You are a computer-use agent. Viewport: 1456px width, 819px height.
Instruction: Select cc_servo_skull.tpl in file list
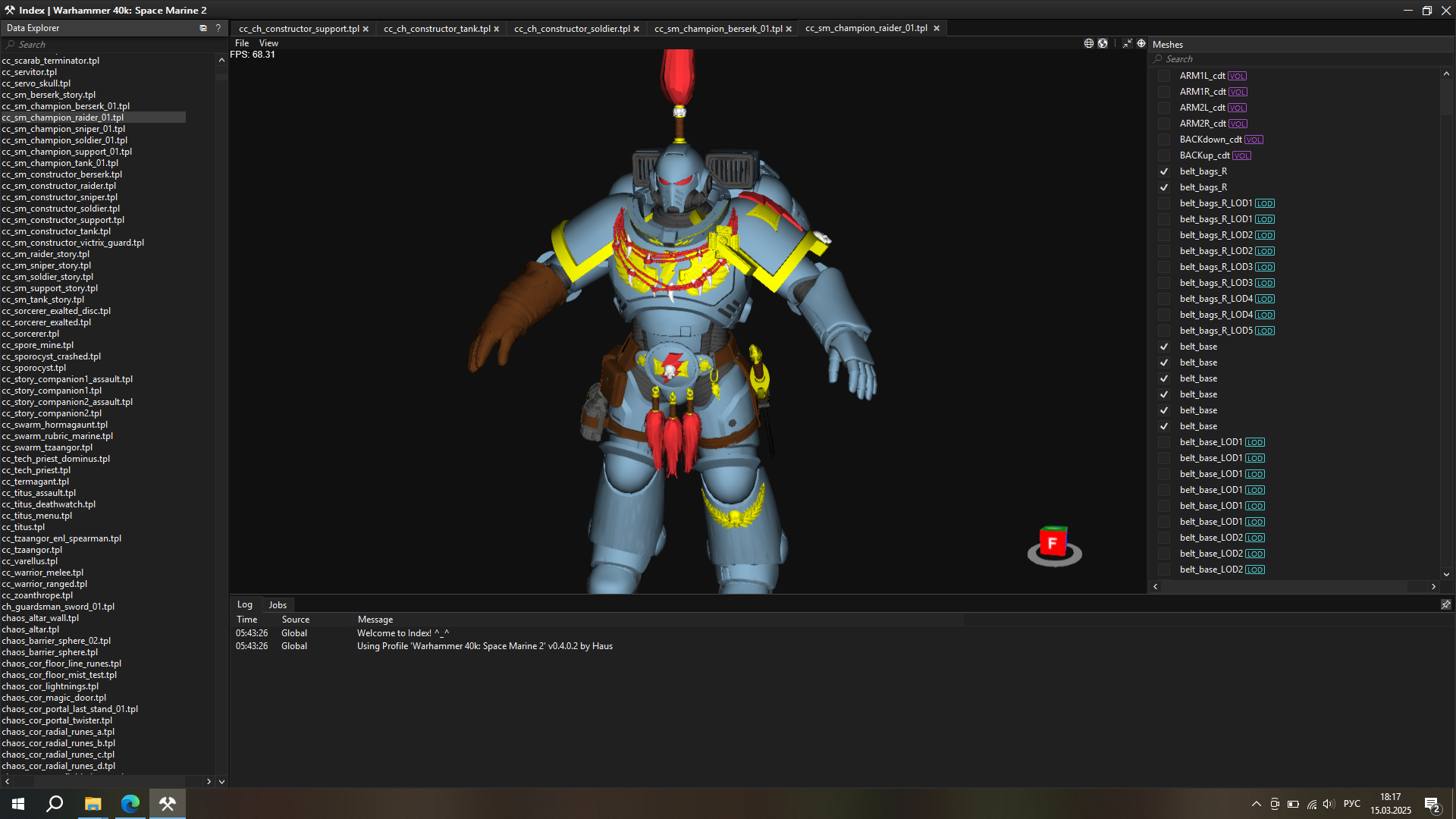[36, 83]
